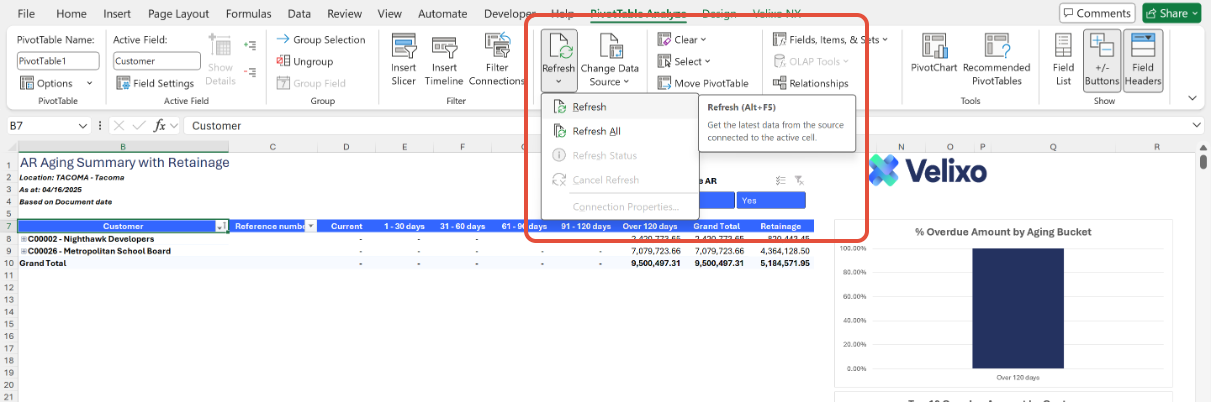Screen dimensions: 1211x402
Task: Click the Share button
Action: [x=1174, y=13]
